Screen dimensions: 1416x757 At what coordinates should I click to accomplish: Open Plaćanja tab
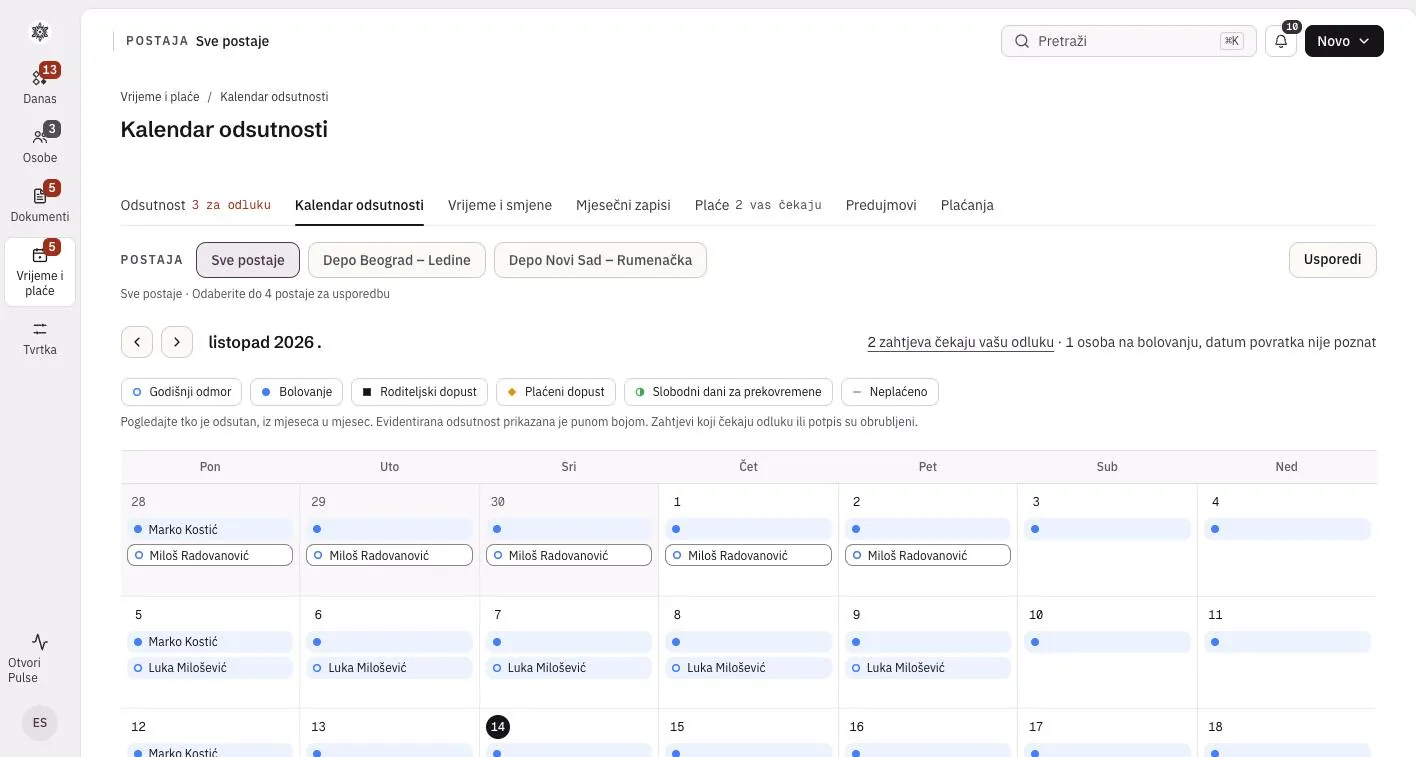[x=967, y=205]
